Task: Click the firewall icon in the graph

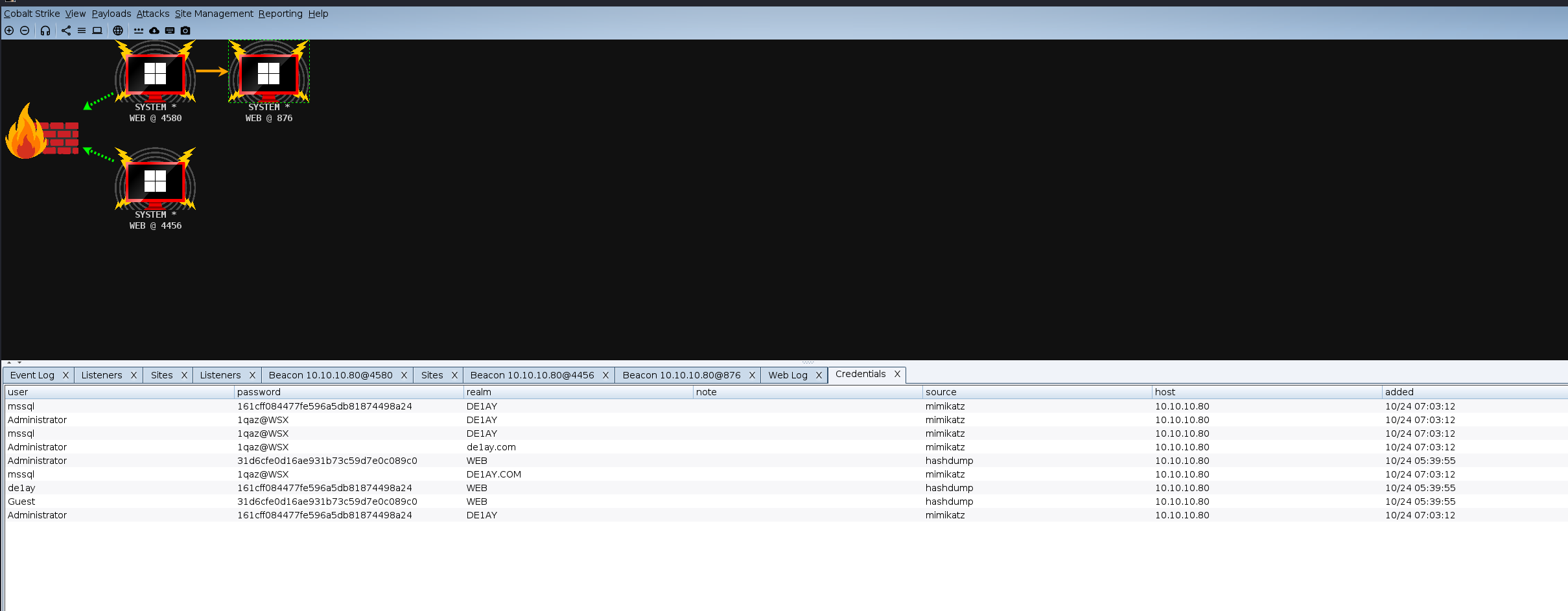Action: (42, 132)
